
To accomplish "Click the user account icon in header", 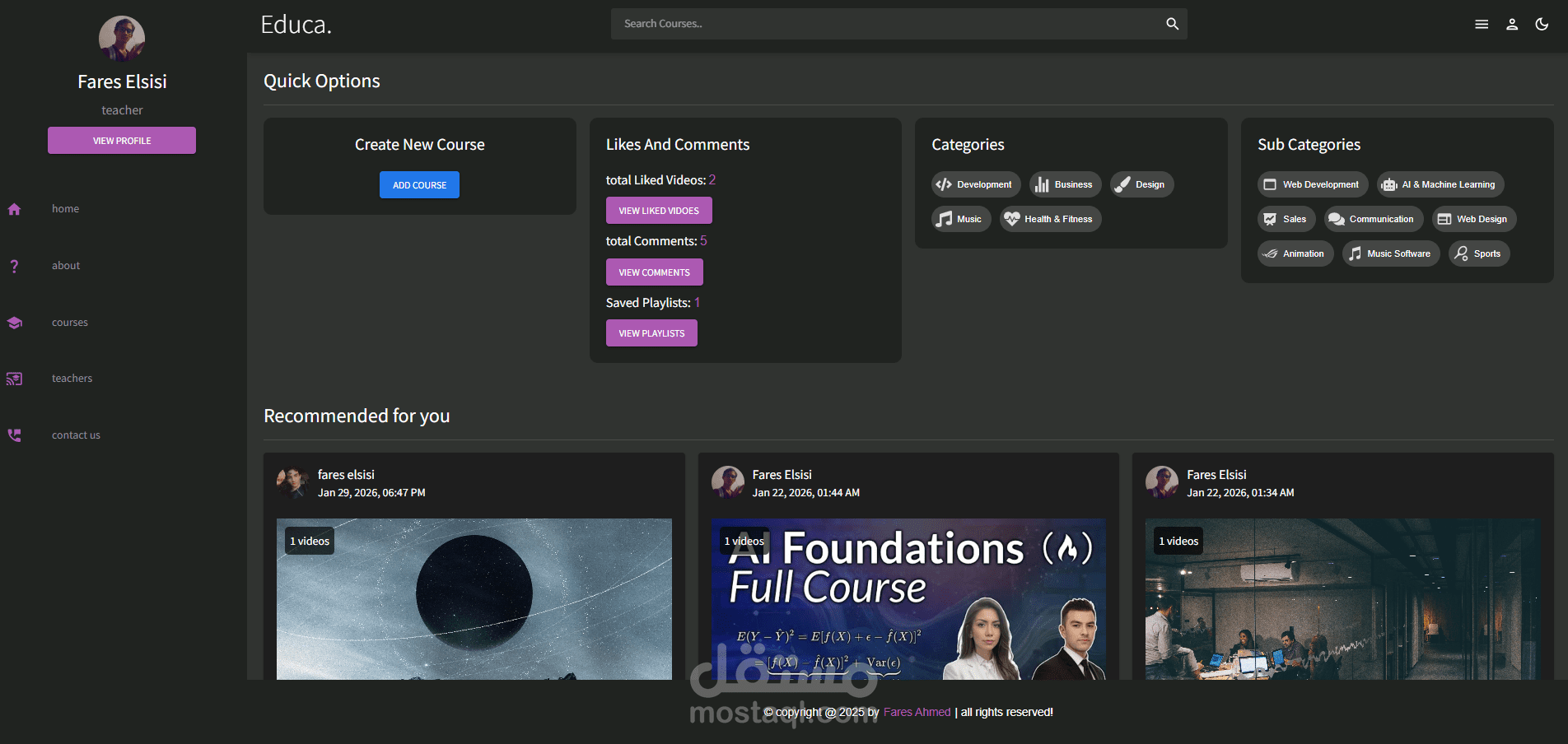I will point(1512,25).
